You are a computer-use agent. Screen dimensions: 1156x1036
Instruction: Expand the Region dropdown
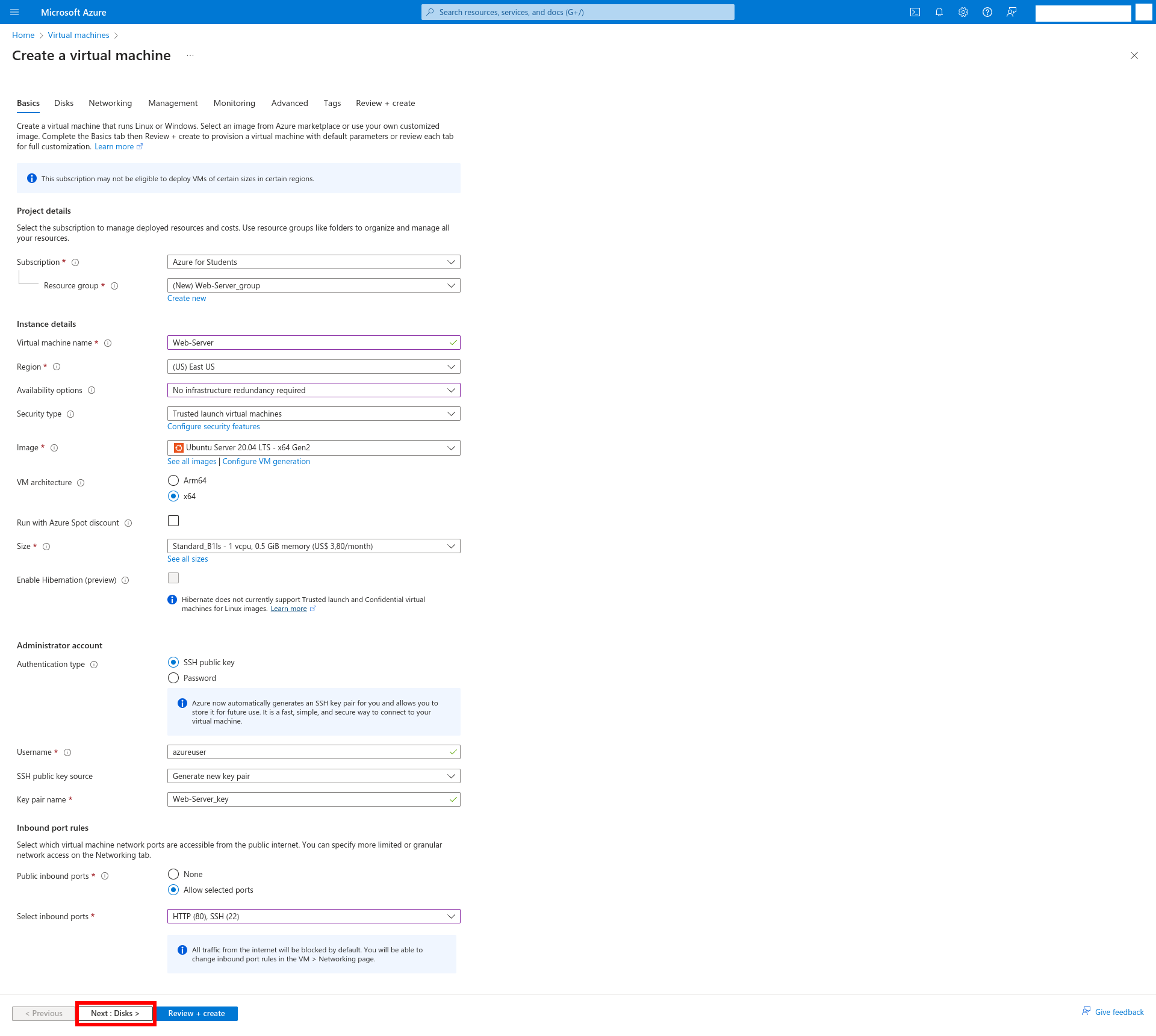click(x=313, y=367)
